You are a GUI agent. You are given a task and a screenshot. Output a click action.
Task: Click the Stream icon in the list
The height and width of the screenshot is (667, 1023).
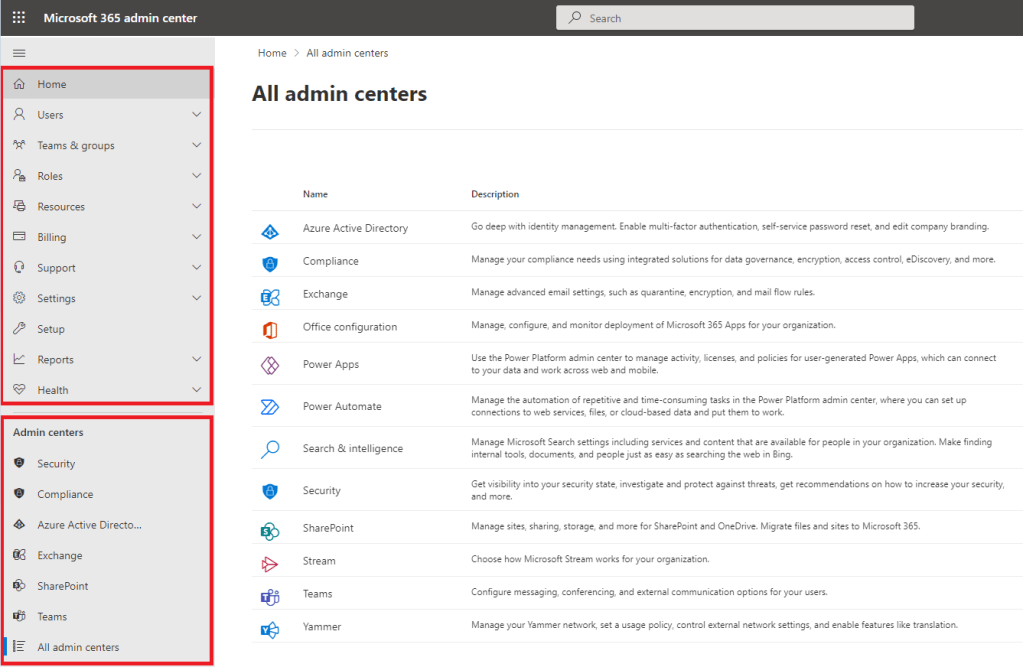[x=269, y=562]
